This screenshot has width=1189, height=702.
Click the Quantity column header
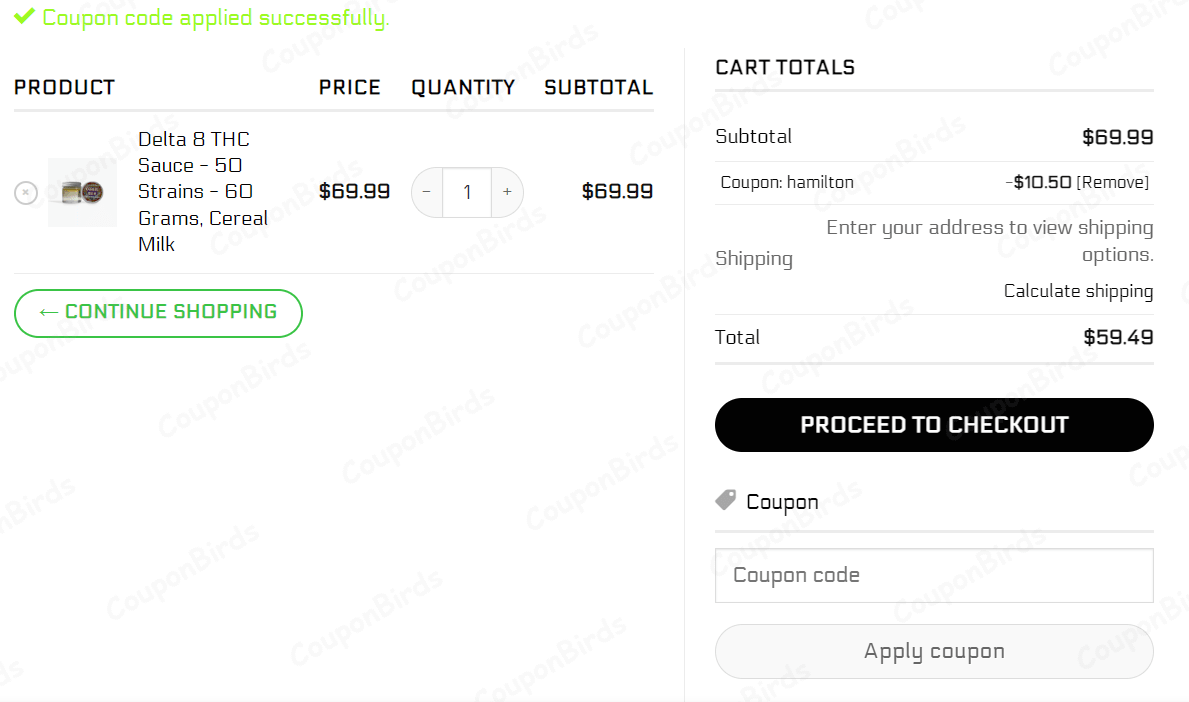[x=463, y=88]
